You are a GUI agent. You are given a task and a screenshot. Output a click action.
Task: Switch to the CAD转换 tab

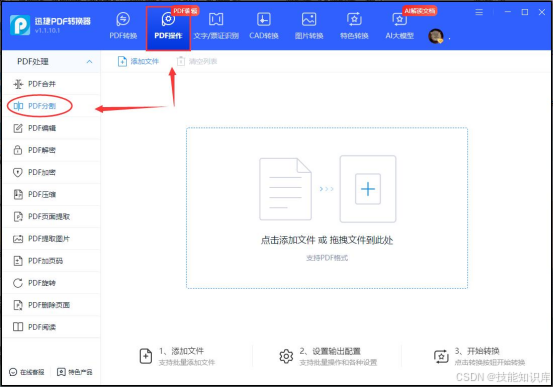coord(264,25)
